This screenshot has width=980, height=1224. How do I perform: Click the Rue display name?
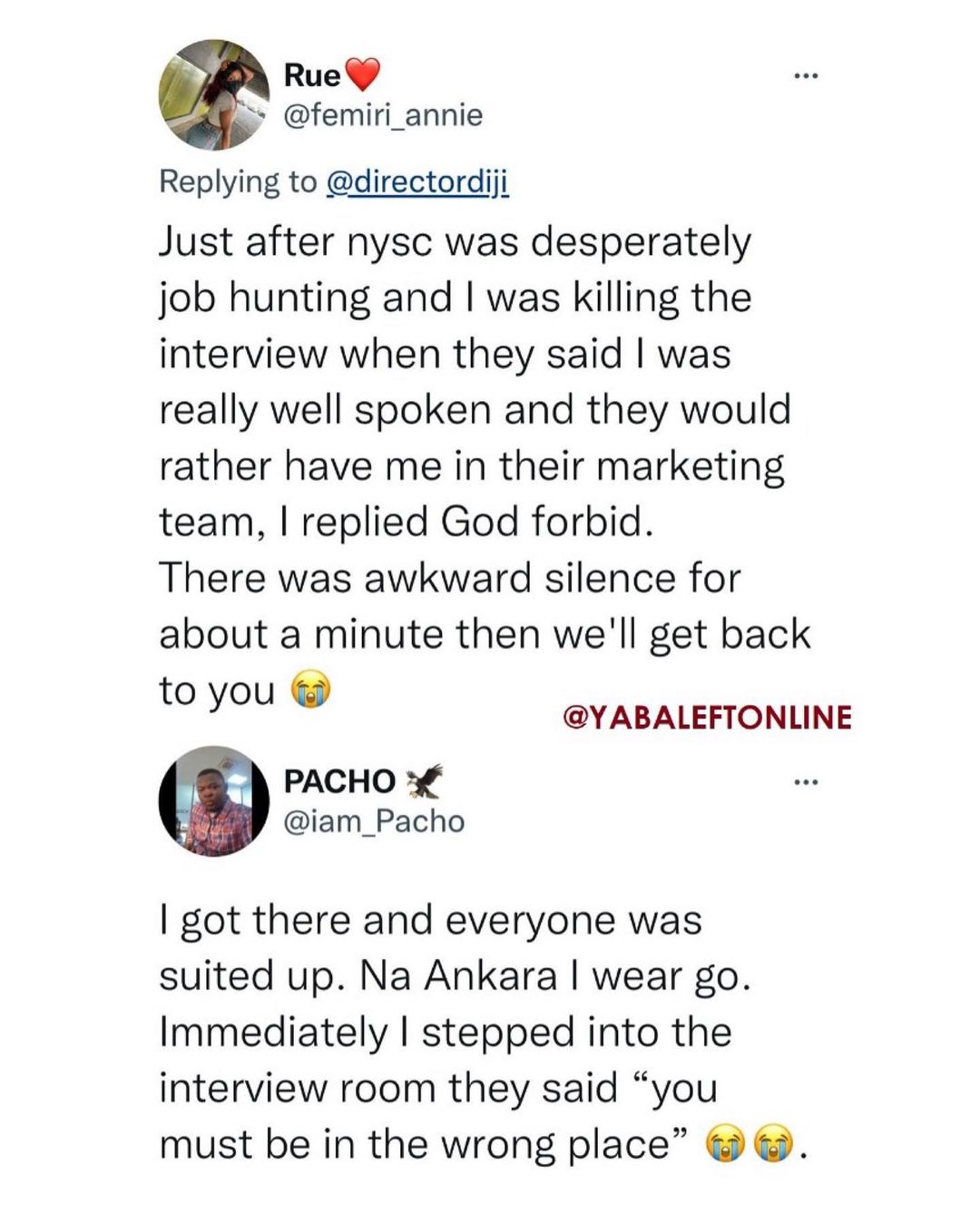[x=311, y=75]
